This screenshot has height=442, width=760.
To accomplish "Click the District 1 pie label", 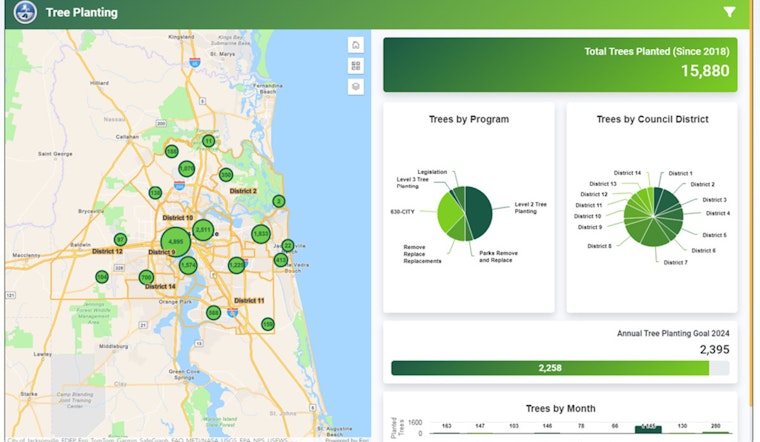I will [x=681, y=173].
